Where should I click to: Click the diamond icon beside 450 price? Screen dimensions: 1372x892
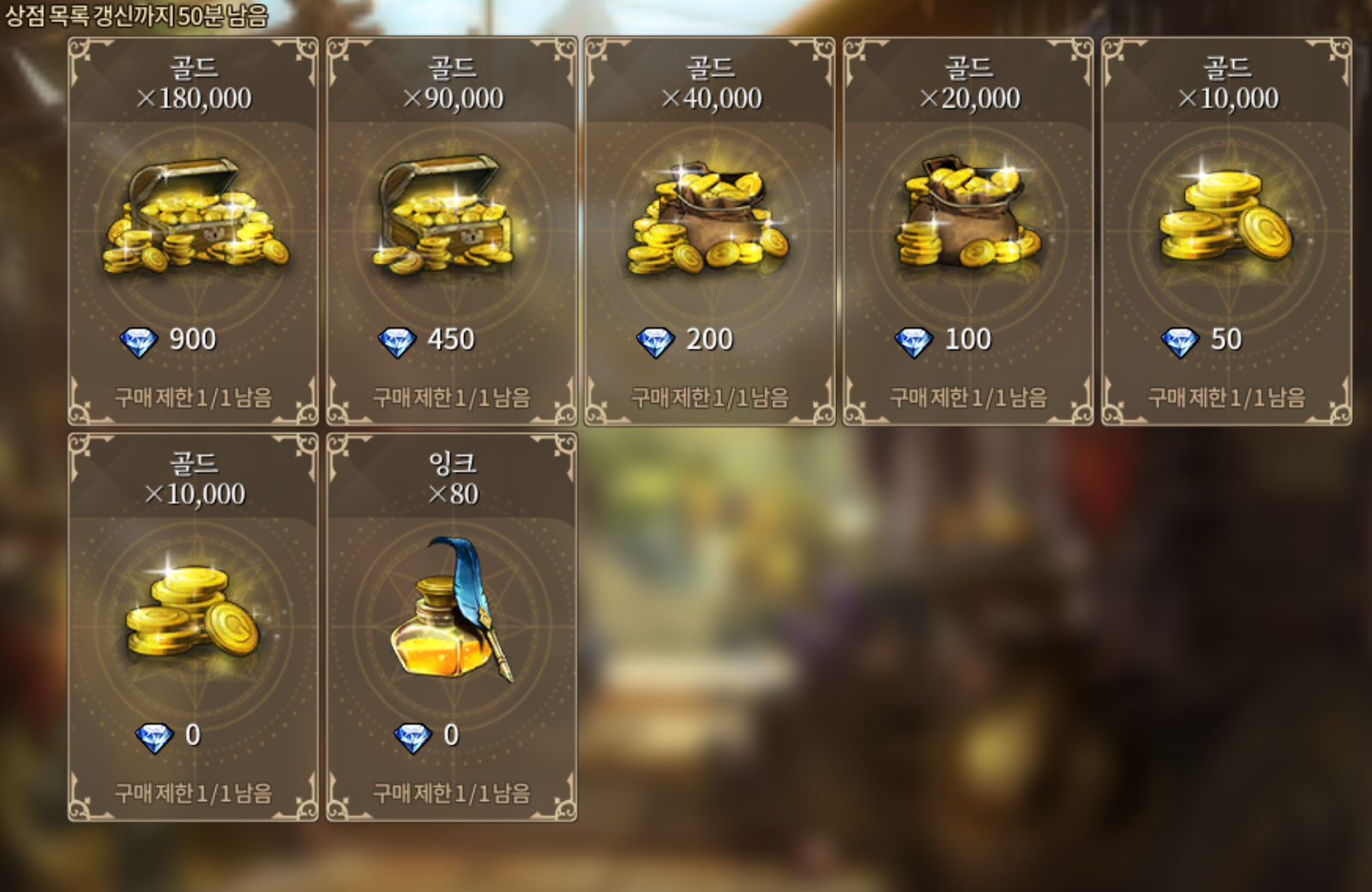coord(397,342)
